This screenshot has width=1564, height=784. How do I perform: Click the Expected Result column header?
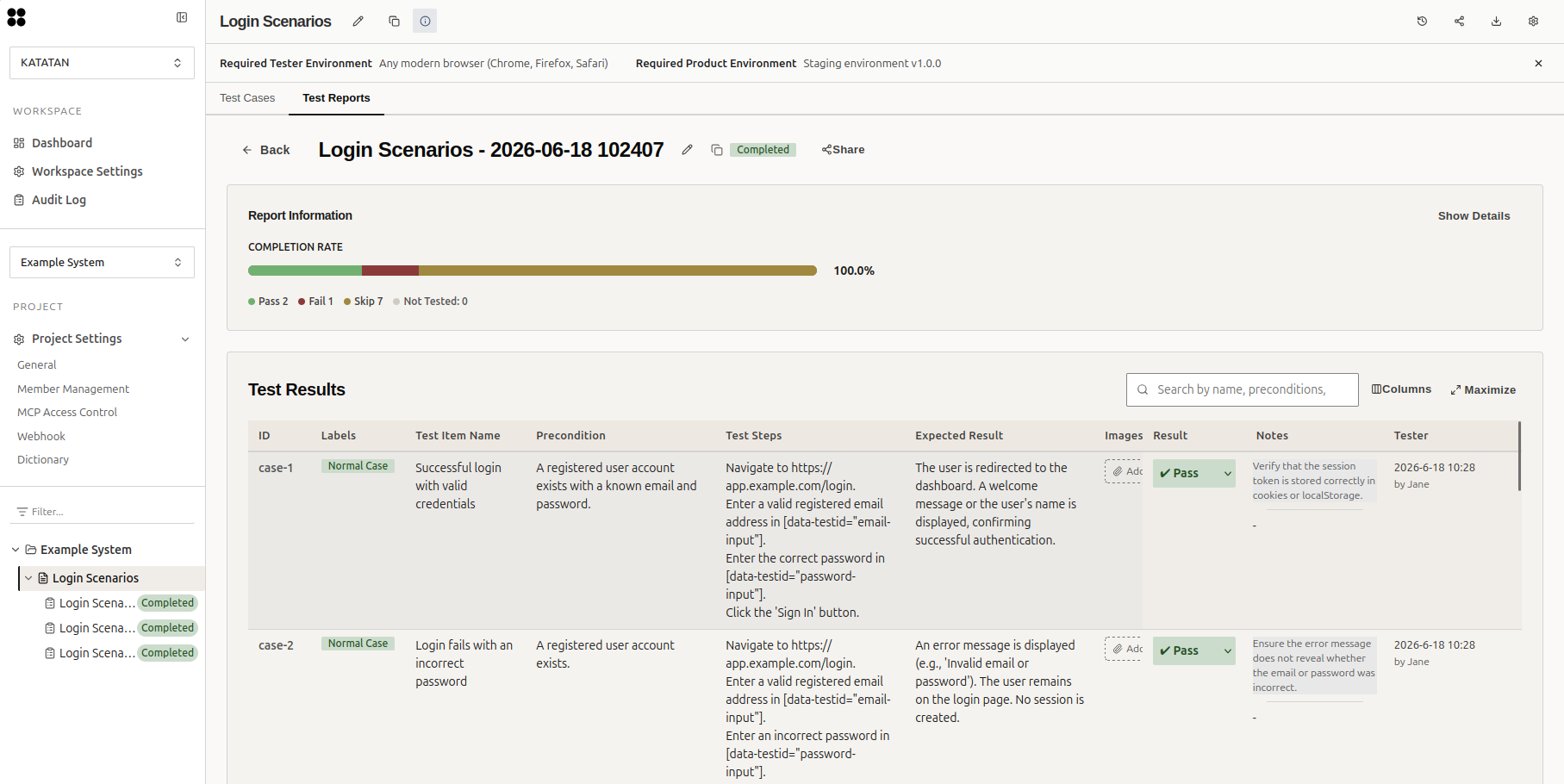(959, 436)
